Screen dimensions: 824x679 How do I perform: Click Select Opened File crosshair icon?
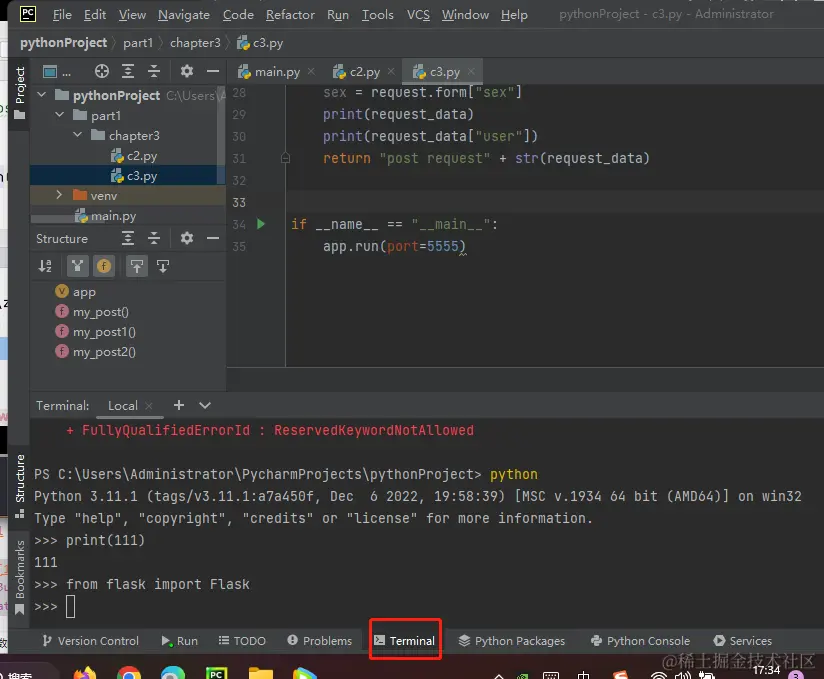pos(101,71)
